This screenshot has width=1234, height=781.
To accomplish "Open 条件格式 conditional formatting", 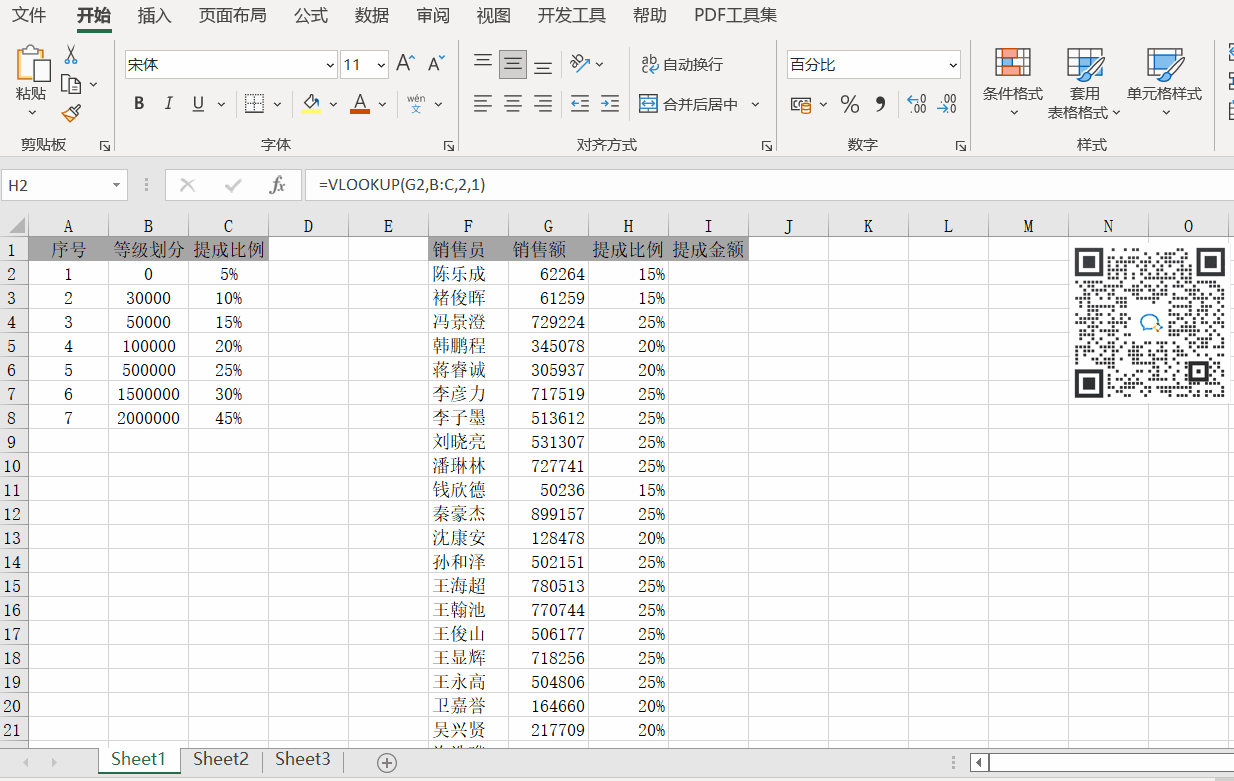I will click(x=1013, y=81).
